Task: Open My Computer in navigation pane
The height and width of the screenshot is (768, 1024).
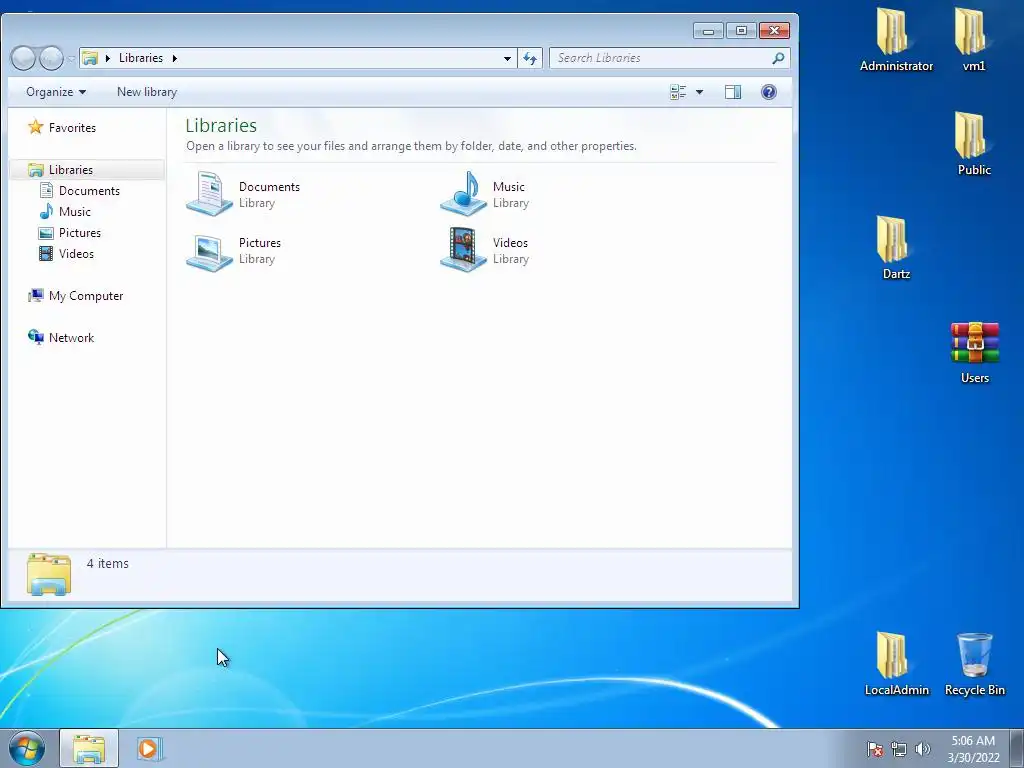Action: coord(86,296)
